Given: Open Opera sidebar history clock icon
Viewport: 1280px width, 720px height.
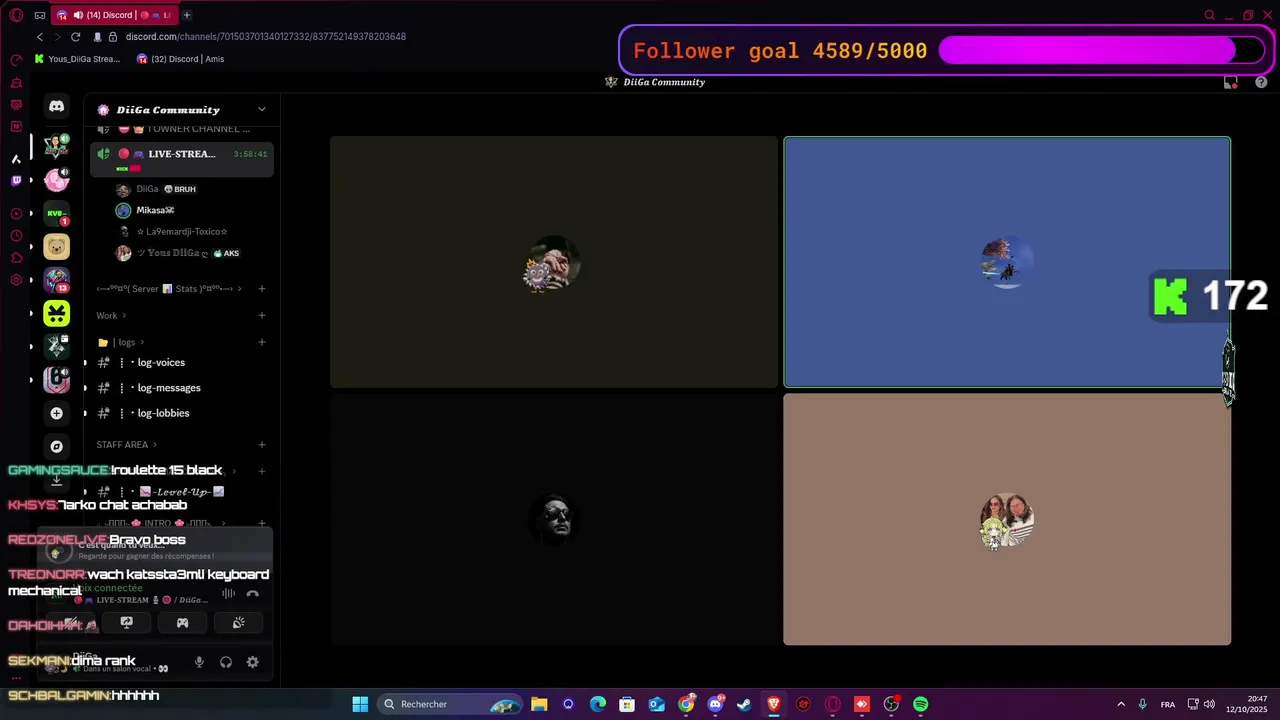Looking at the screenshot, I should tap(16, 236).
